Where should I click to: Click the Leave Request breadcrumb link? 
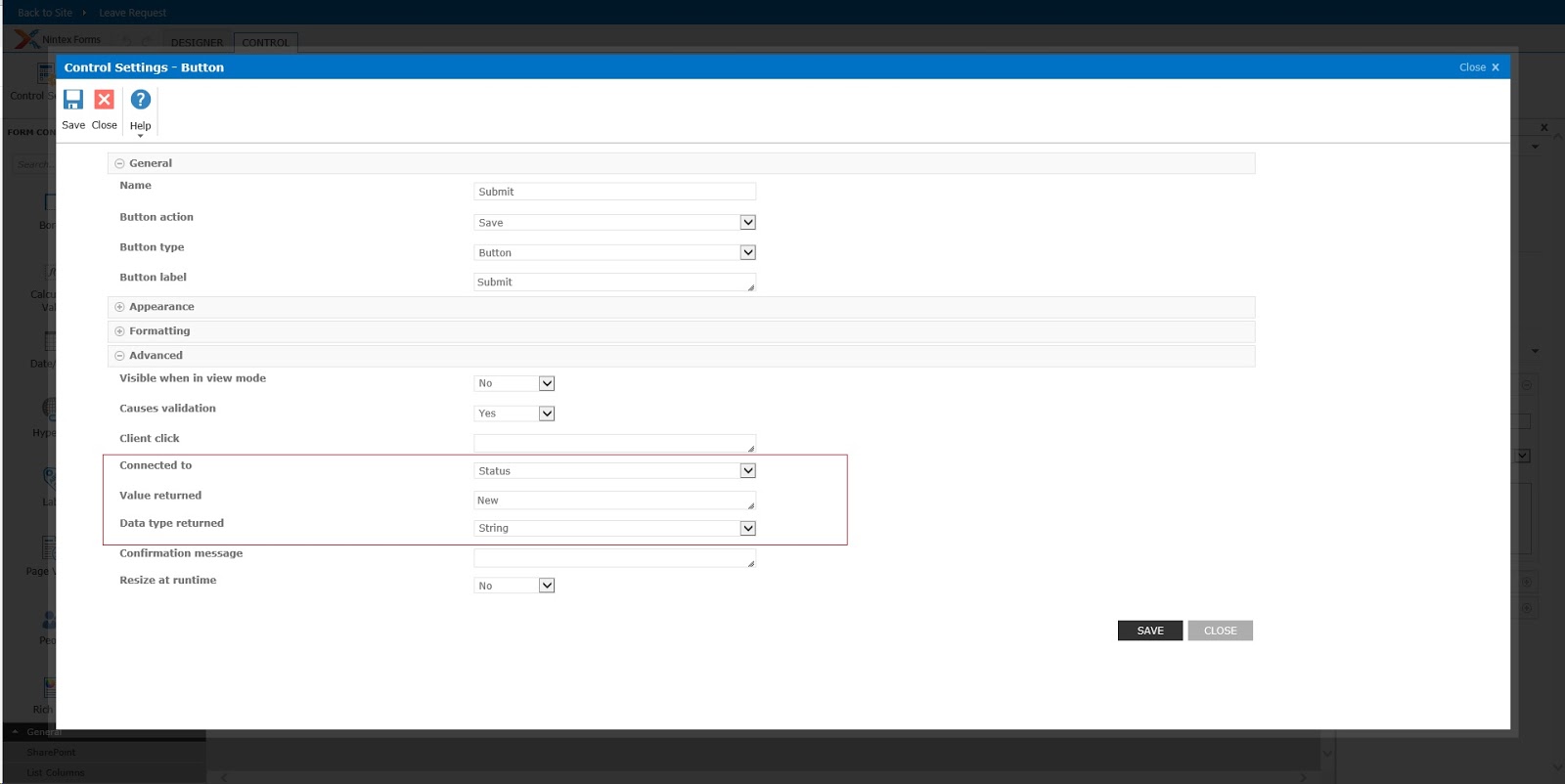133,13
